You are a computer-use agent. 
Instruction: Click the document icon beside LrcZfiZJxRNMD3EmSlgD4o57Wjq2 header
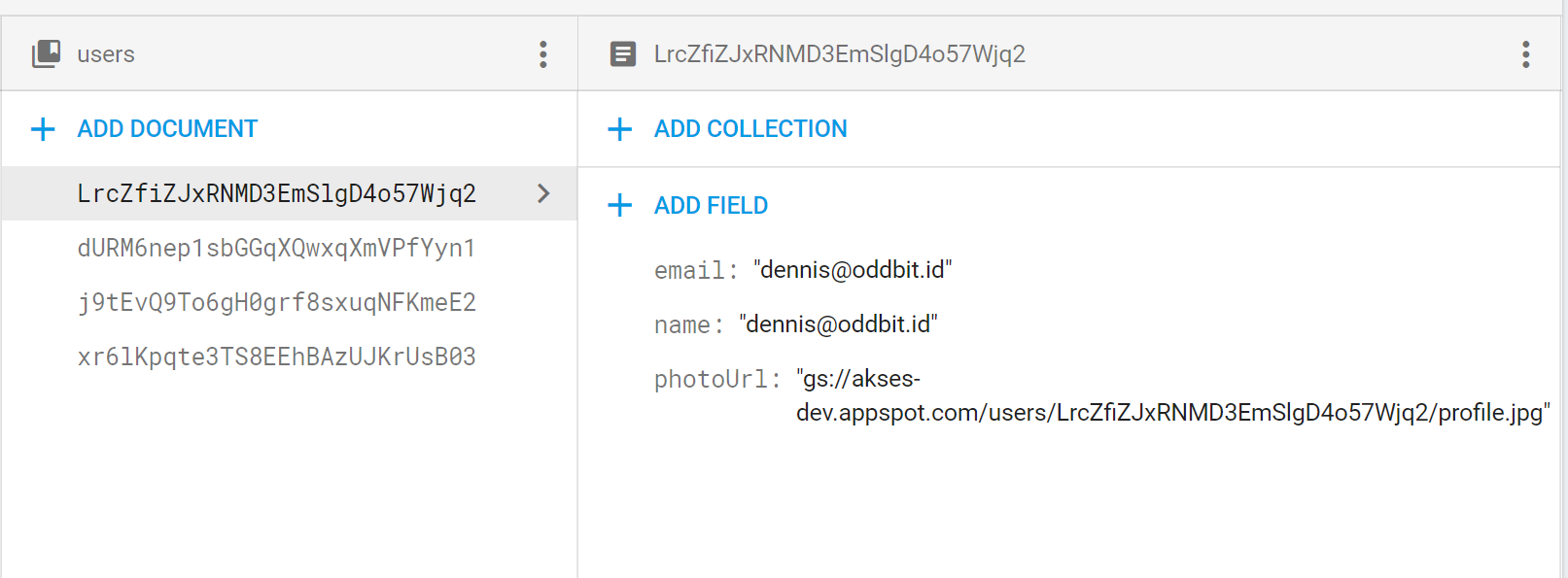[623, 54]
